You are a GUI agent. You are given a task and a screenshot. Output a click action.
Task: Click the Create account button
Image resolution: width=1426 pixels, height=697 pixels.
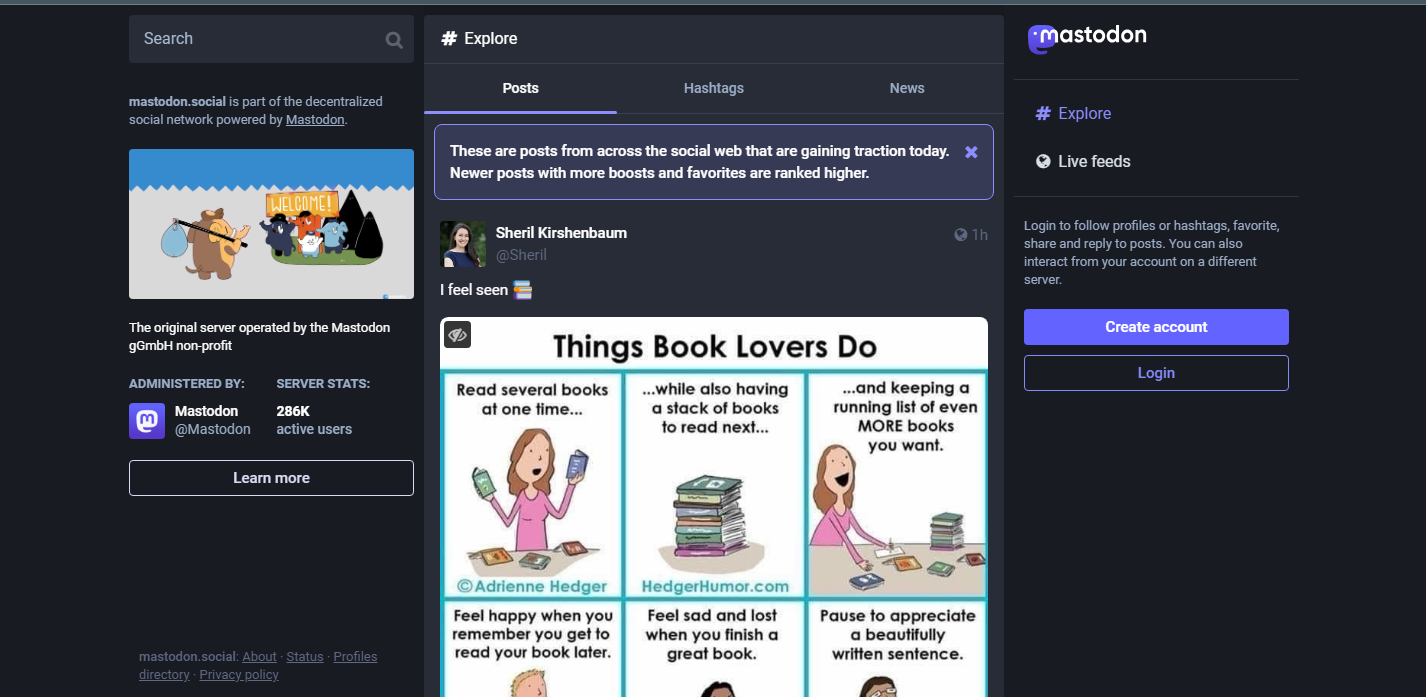pos(1156,327)
